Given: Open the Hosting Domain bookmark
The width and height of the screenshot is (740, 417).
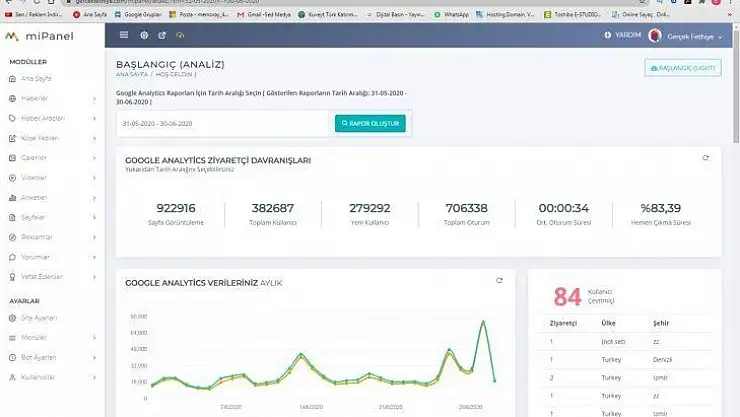Looking at the screenshot, I should pyautogui.click(x=505, y=15).
